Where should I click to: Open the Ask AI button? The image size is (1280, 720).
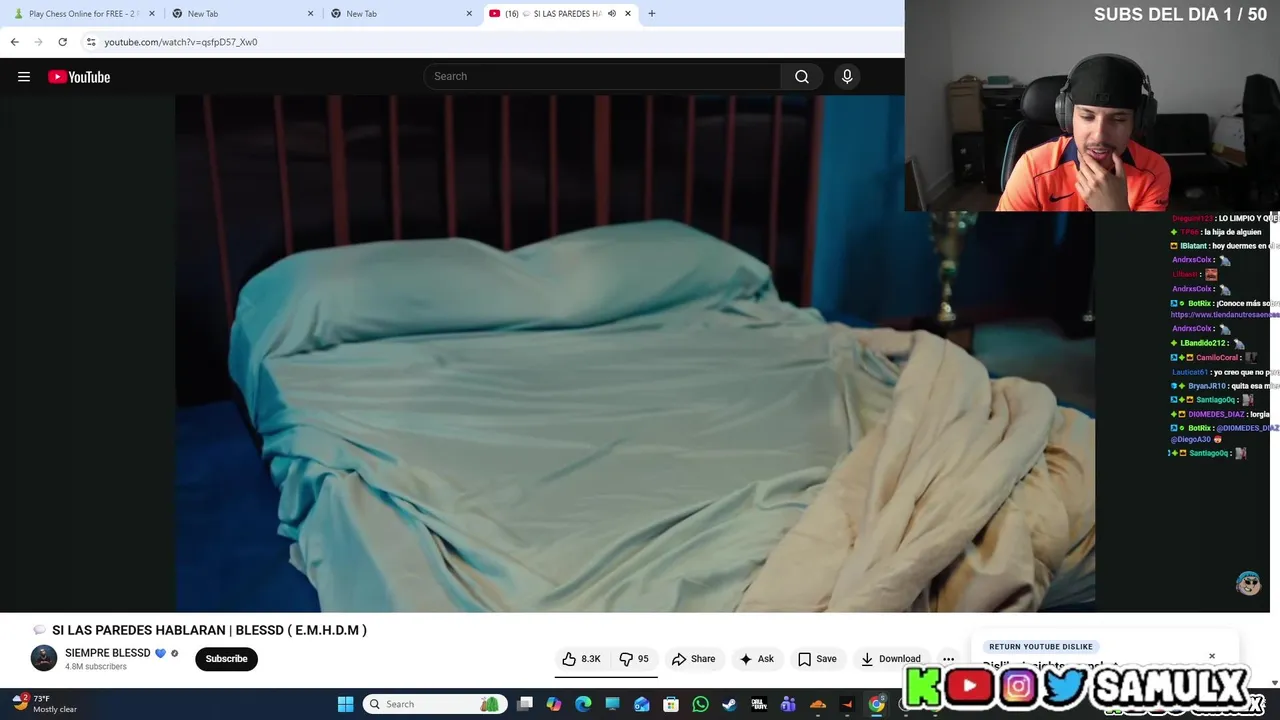pos(756,659)
